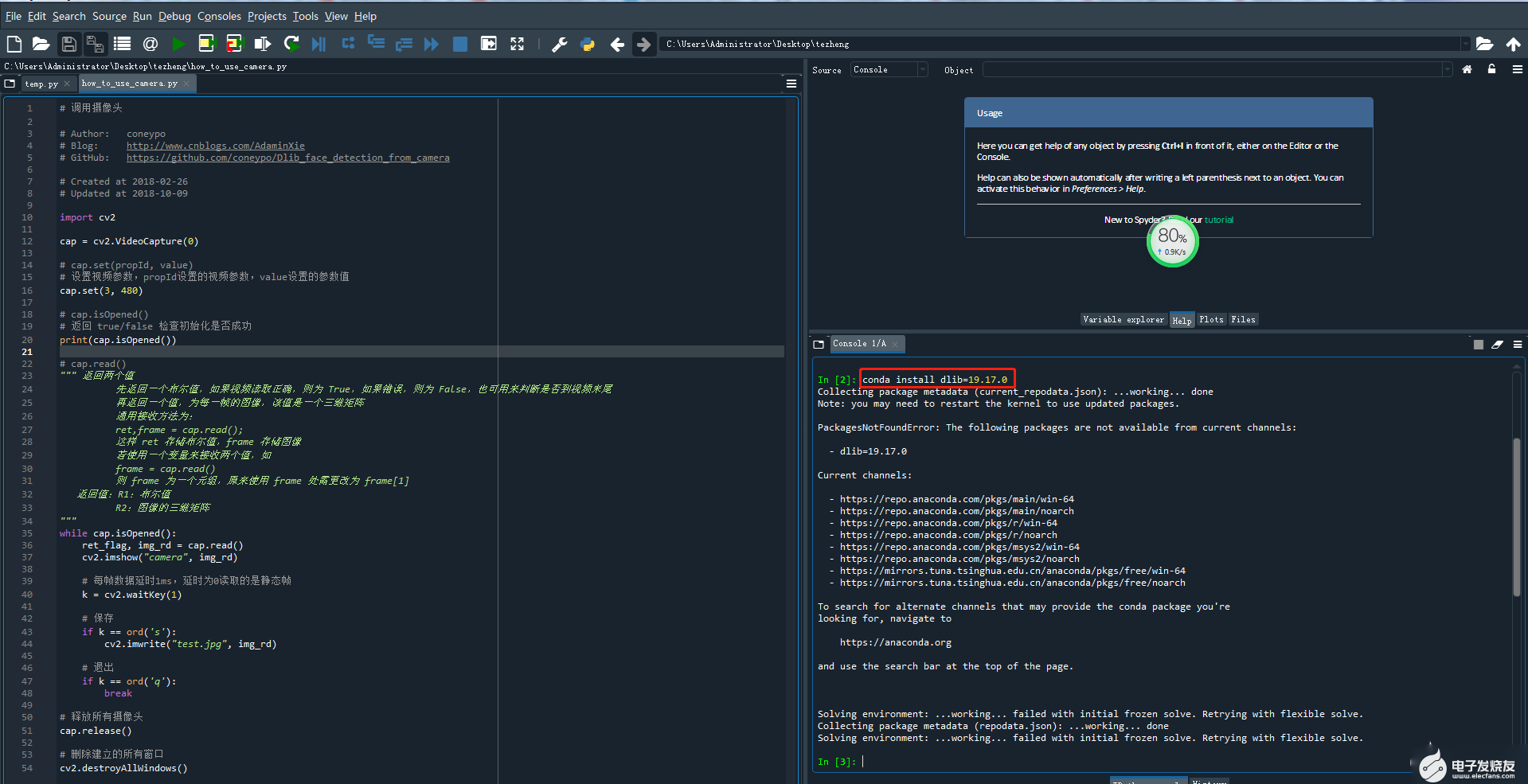The height and width of the screenshot is (784, 1528).
Task: Open the Help pane options menu
Action: [1518, 69]
